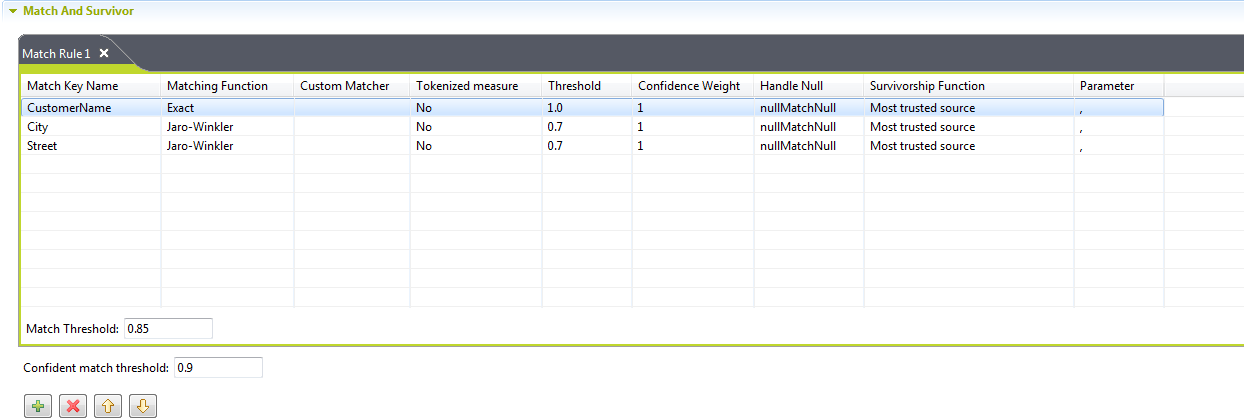Click the move up arrow icon
Screen dimensions: 1244x420
(x=107, y=405)
